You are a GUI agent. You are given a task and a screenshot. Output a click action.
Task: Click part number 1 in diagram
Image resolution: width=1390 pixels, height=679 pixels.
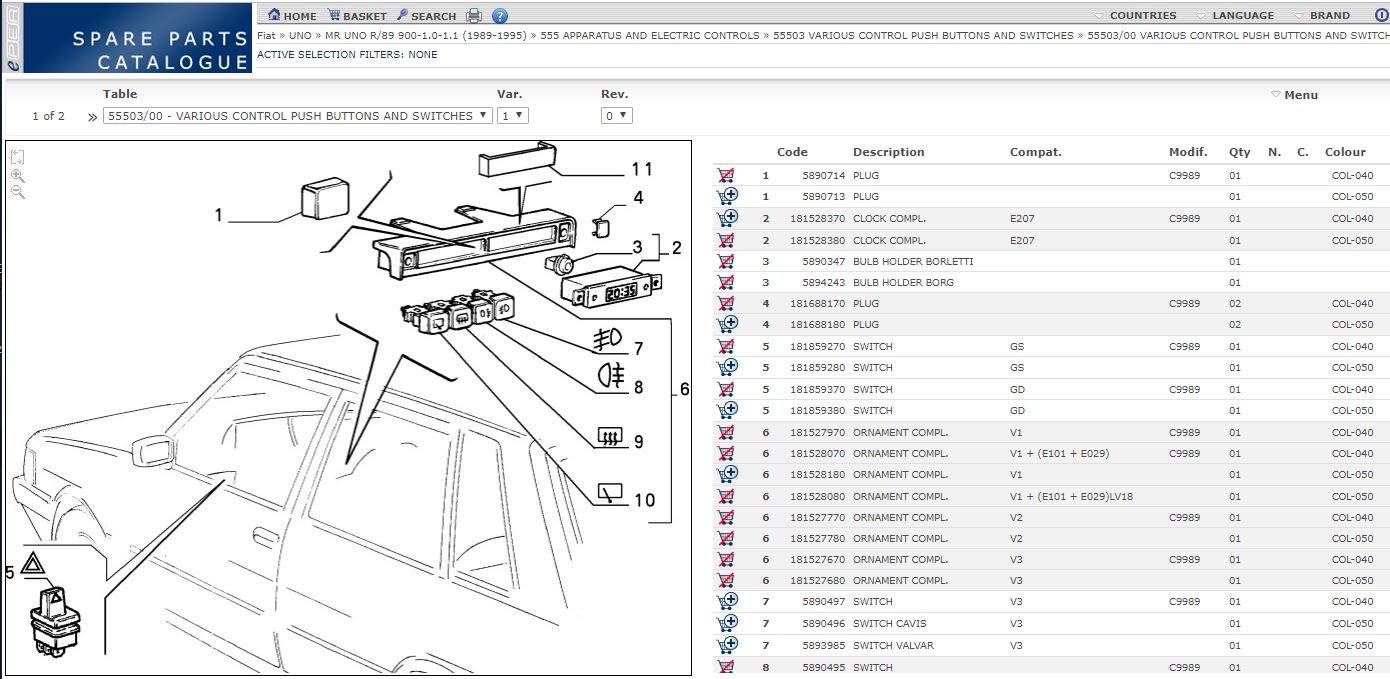(219, 214)
